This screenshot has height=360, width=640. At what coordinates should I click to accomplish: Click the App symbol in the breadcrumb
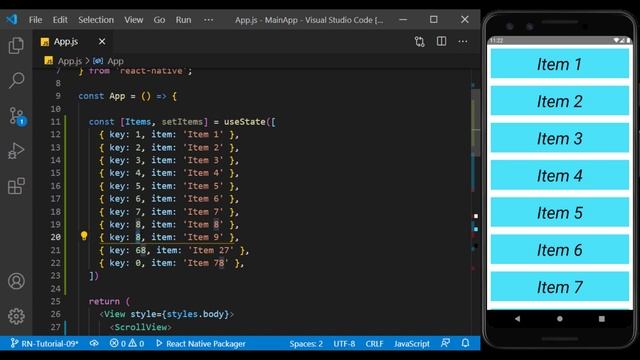click(116, 61)
